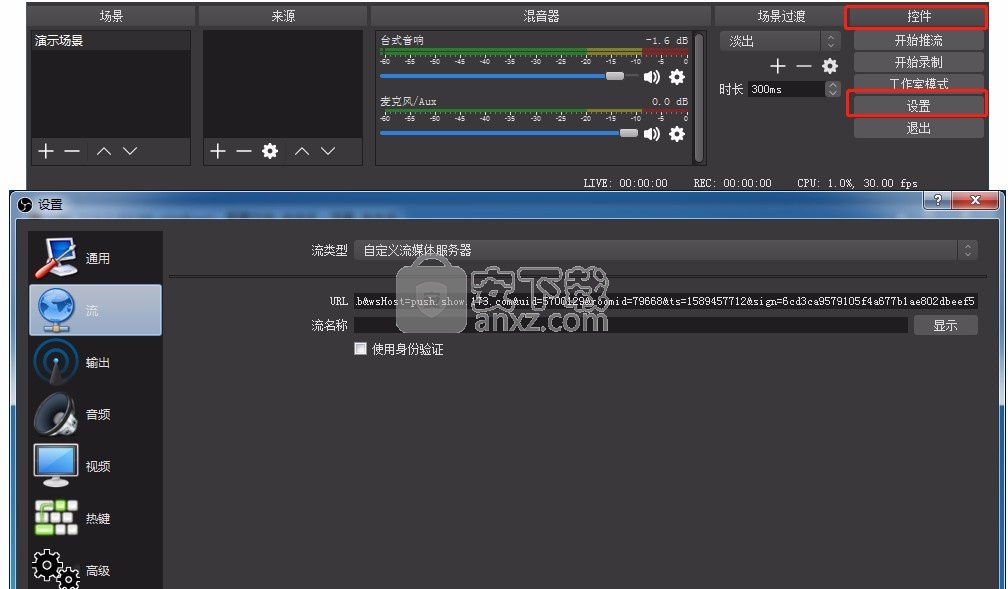Click the 开始推流 button
Viewport: 1008px width, 589px height.
tap(918, 41)
